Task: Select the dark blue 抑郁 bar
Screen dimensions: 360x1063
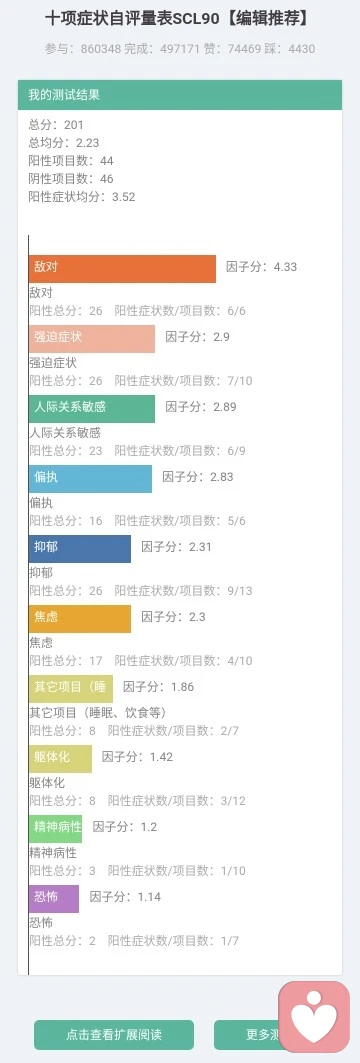Action: point(80,548)
